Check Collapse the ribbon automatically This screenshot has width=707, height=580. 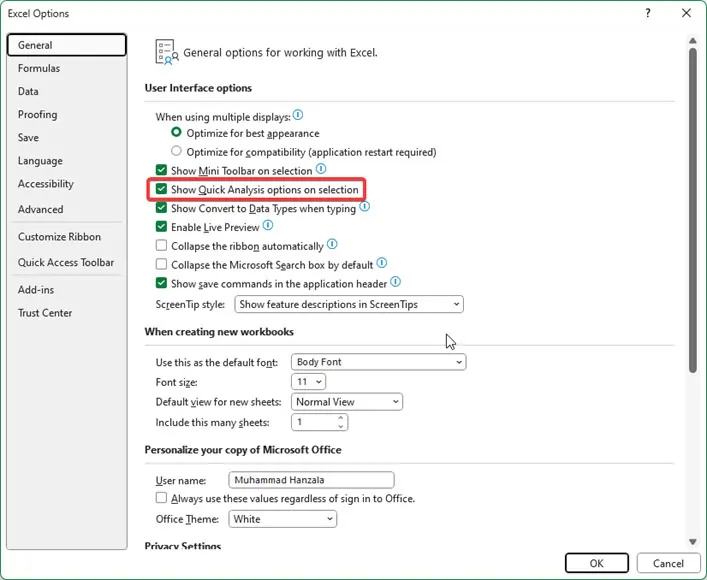161,245
